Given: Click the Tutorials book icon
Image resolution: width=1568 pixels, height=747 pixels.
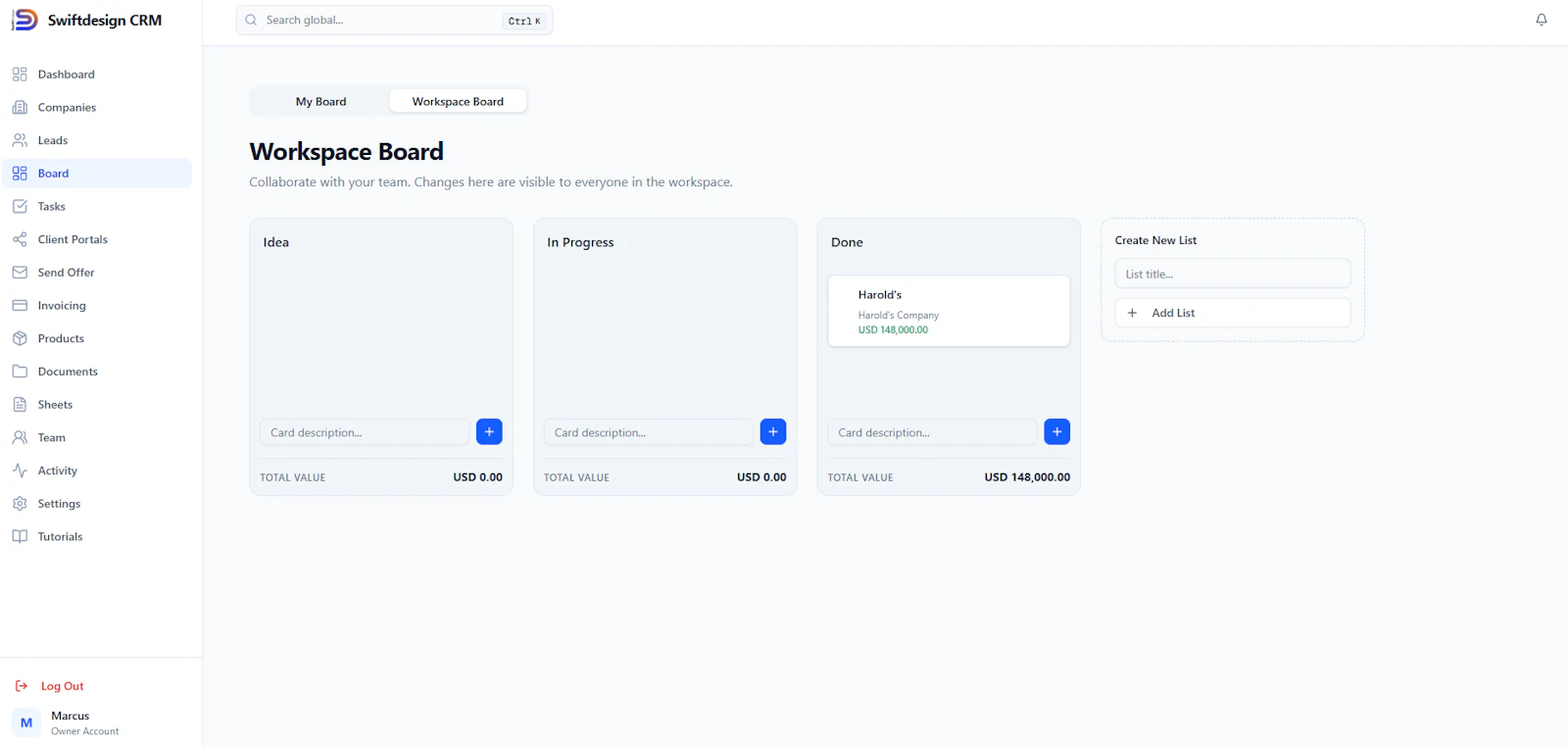Looking at the screenshot, I should [x=20, y=536].
